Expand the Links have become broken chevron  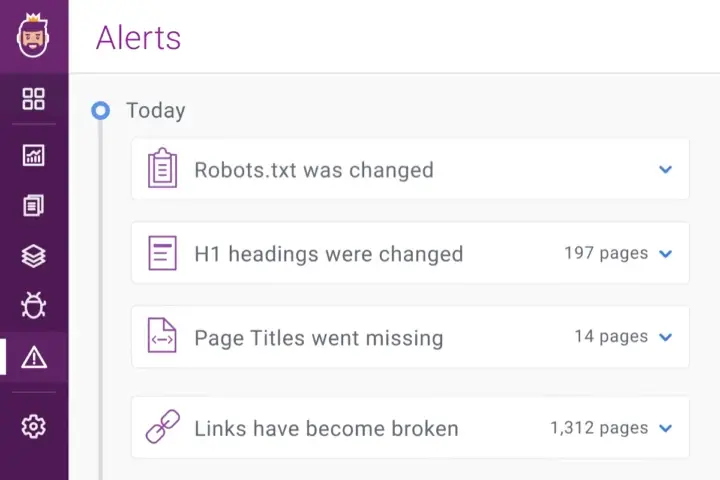pyautogui.click(x=666, y=428)
